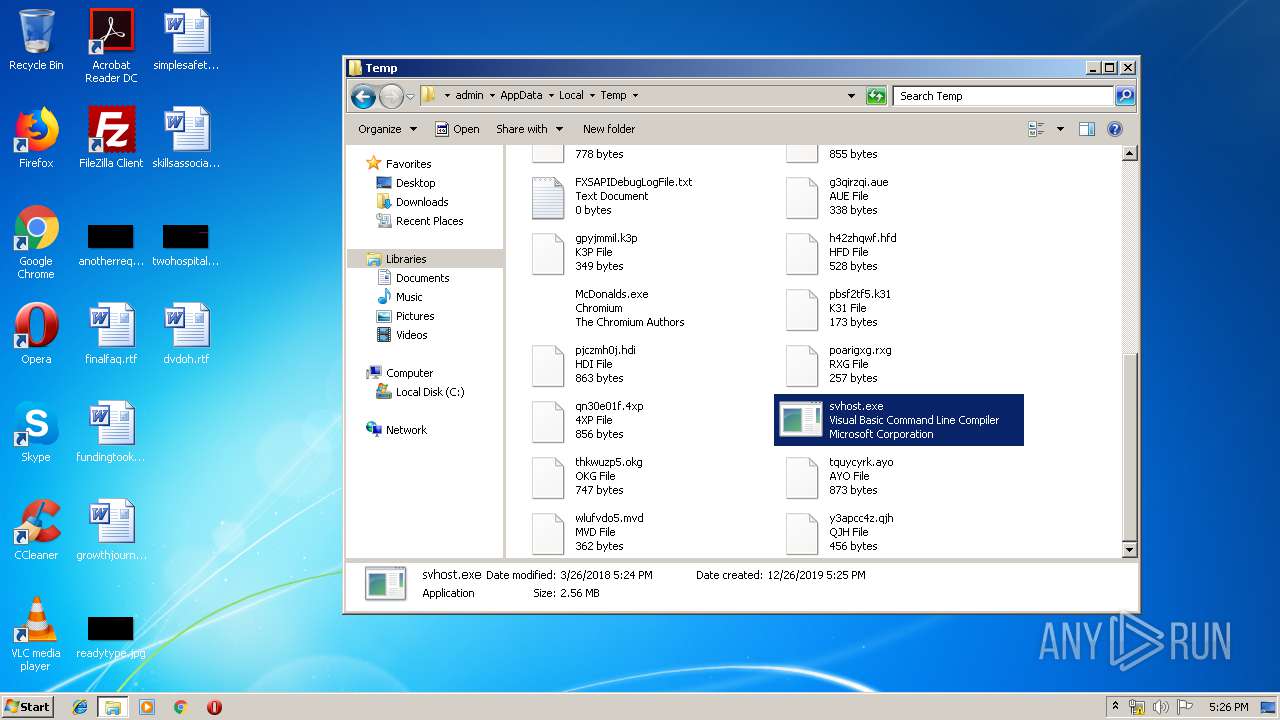Open the Explorer help icon
The height and width of the screenshot is (720, 1280).
pos(1115,129)
